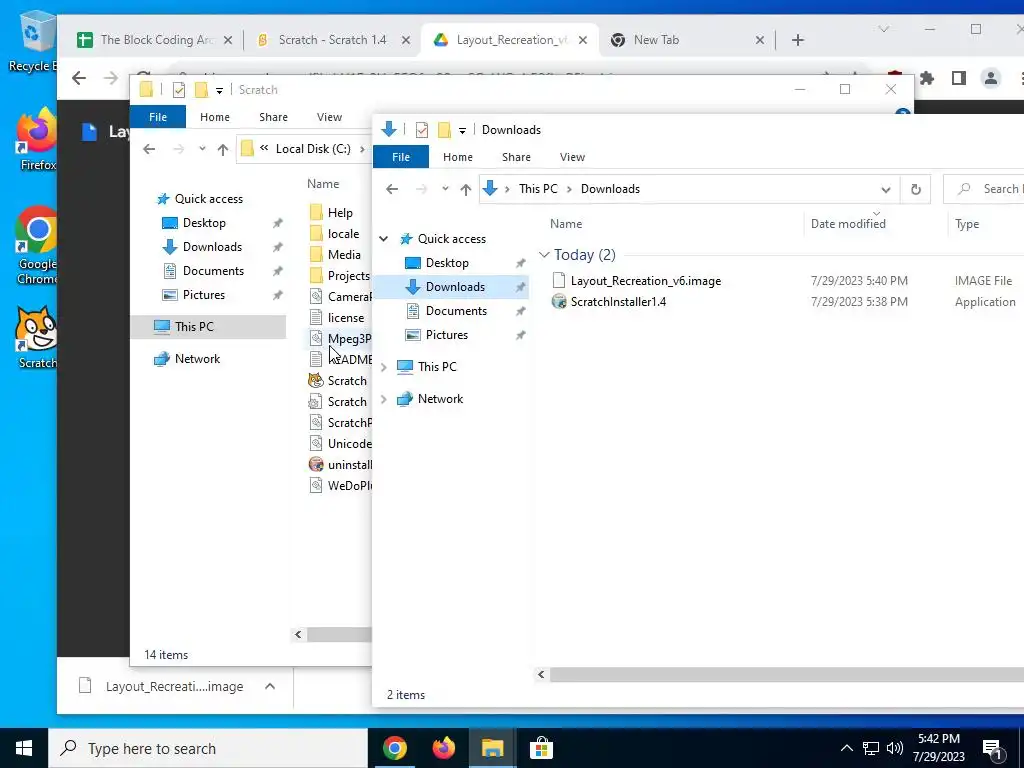Click Firefox icon in the taskbar
Screen dimensions: 1024x768
click(x=443, y=748)
